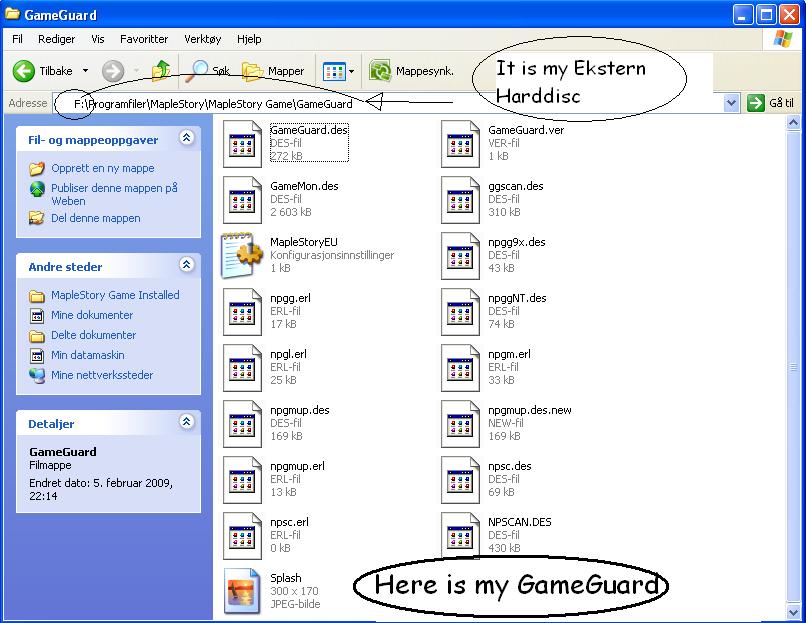Expand the address bar dropdown arrow
The height and width of the screenshot is (623, 806).
pos(731,103)
